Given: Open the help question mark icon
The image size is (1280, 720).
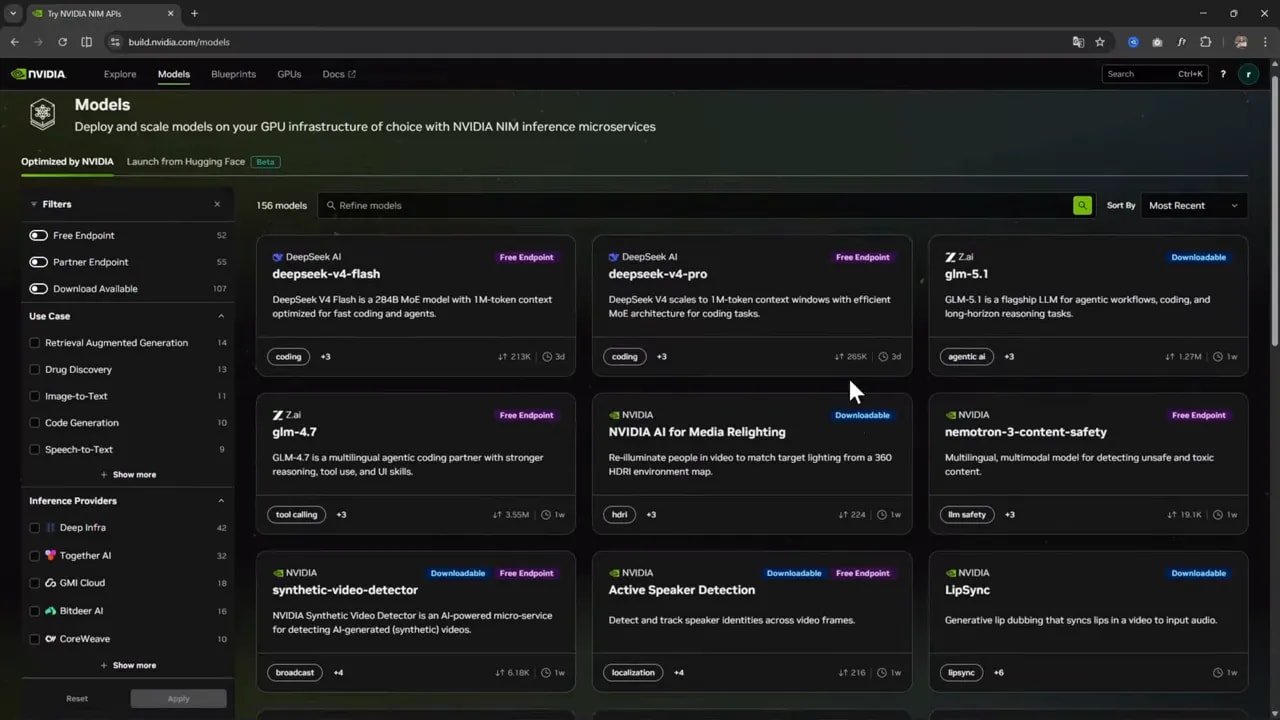Looking at the screenshot, I should [1222, 74].
